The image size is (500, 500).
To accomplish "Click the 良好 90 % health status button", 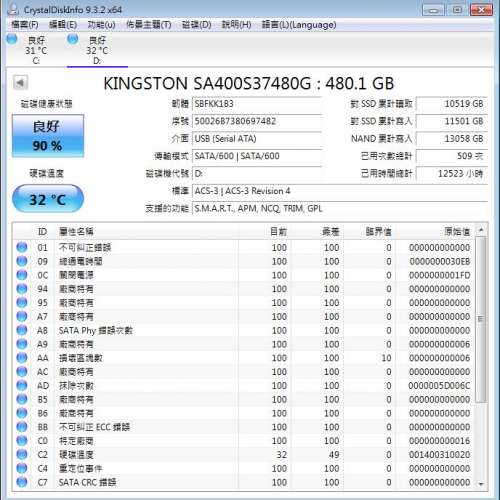I will (x=48, y=136).
